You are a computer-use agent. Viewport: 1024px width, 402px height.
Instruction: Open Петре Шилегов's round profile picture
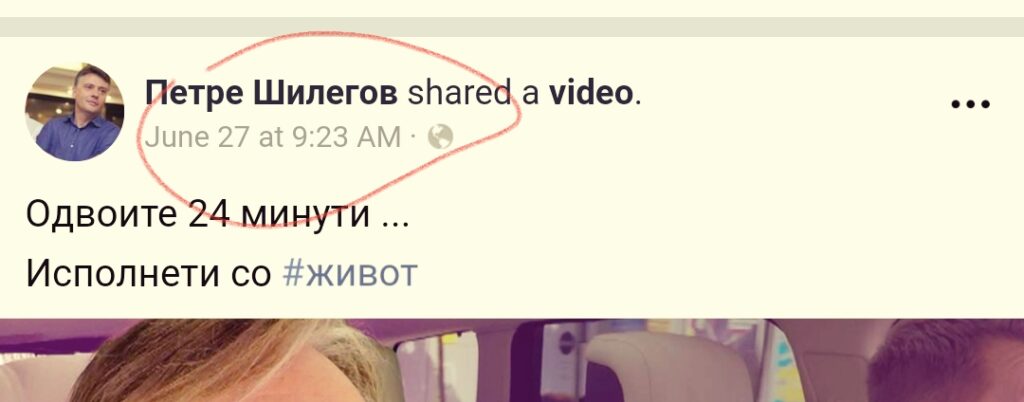pos(74,112)
